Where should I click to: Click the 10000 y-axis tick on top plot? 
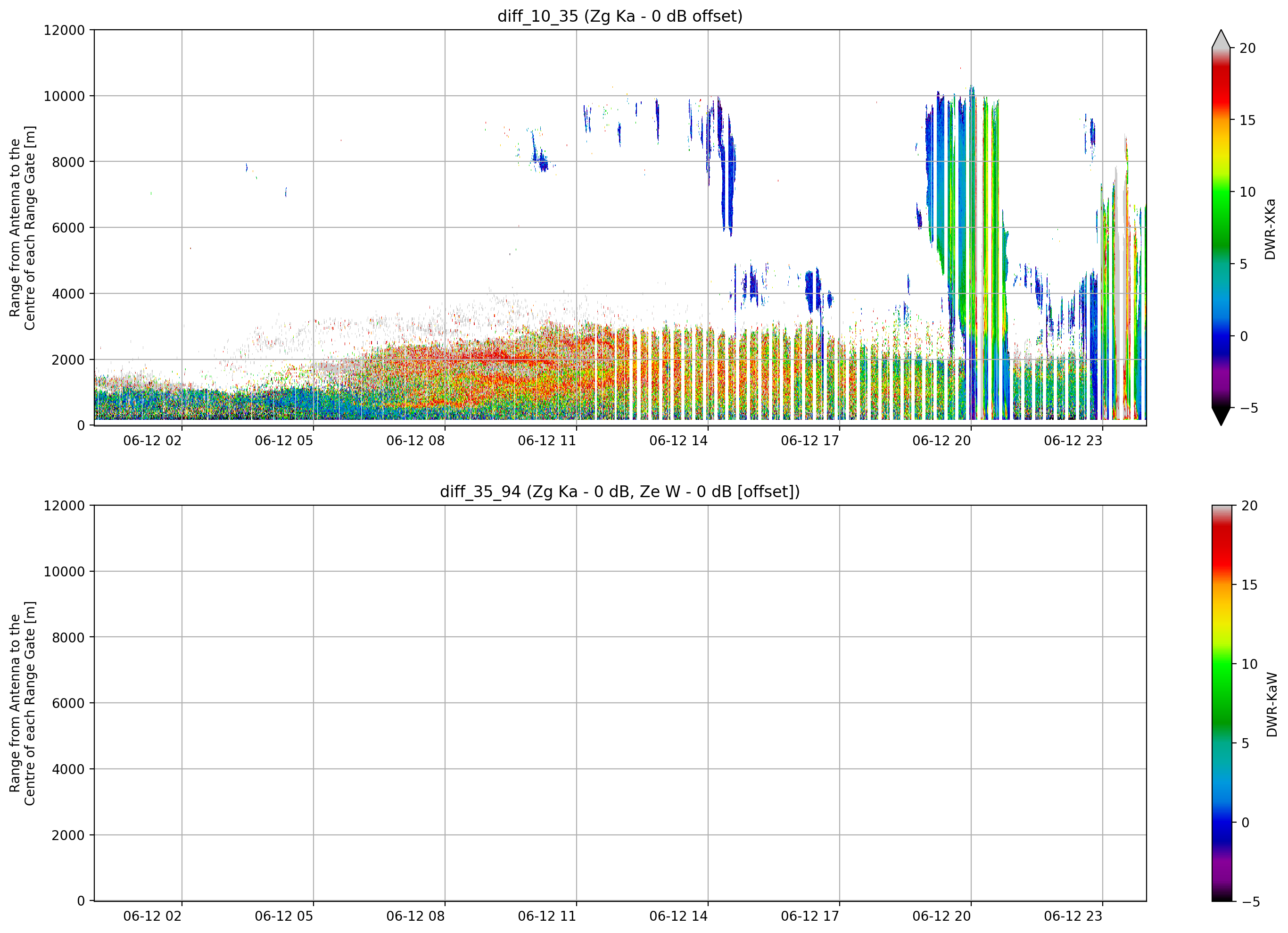(x=64, y=96)
